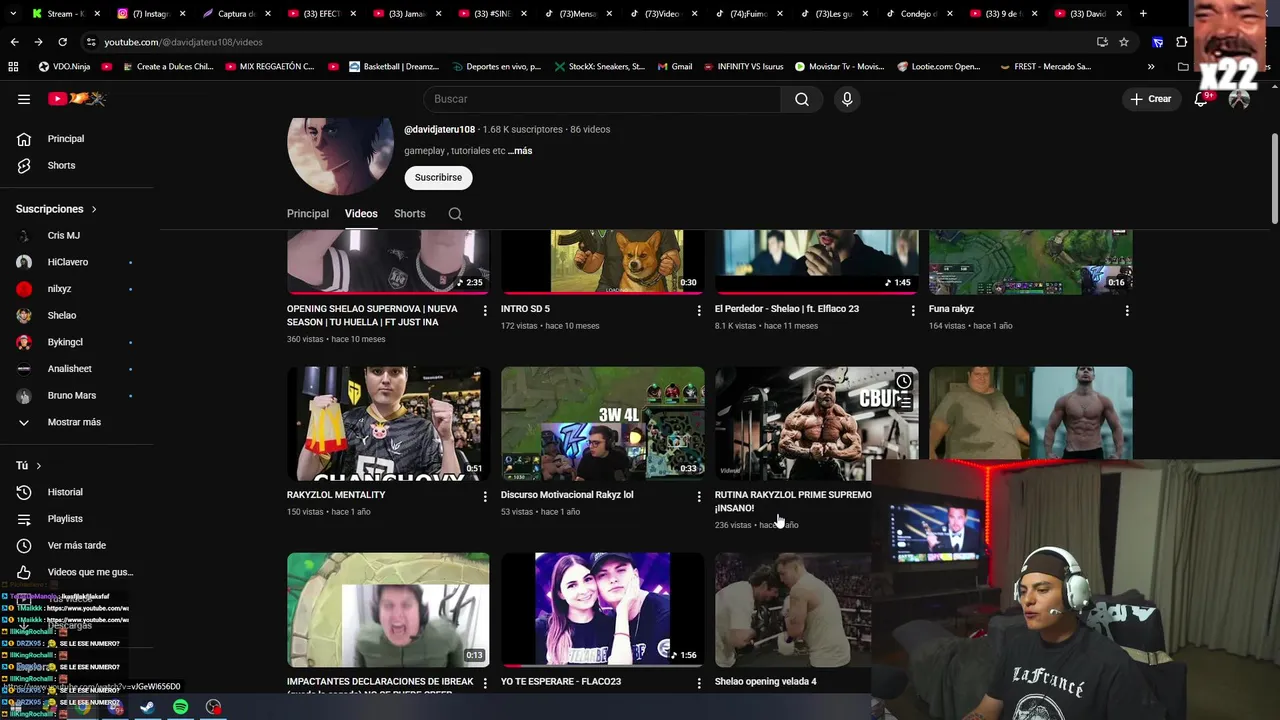
Task: Open the YouTube guide hamburger menu
Action: [x=24, y=99]
